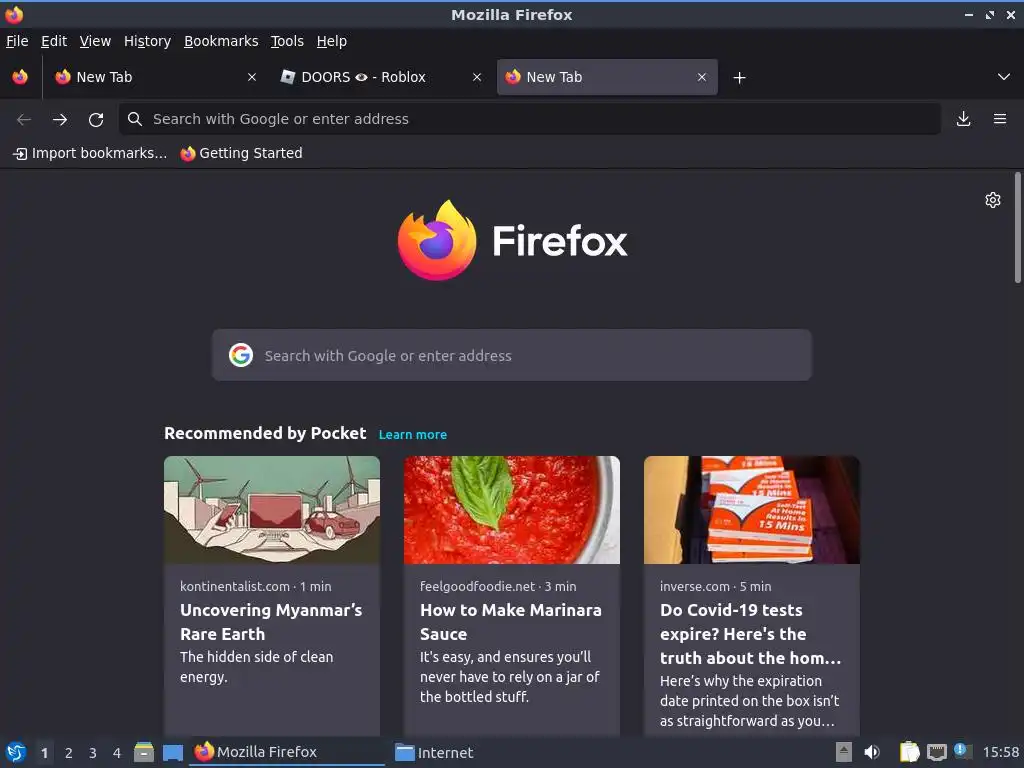Click inverse.com source text

[695, 586]
